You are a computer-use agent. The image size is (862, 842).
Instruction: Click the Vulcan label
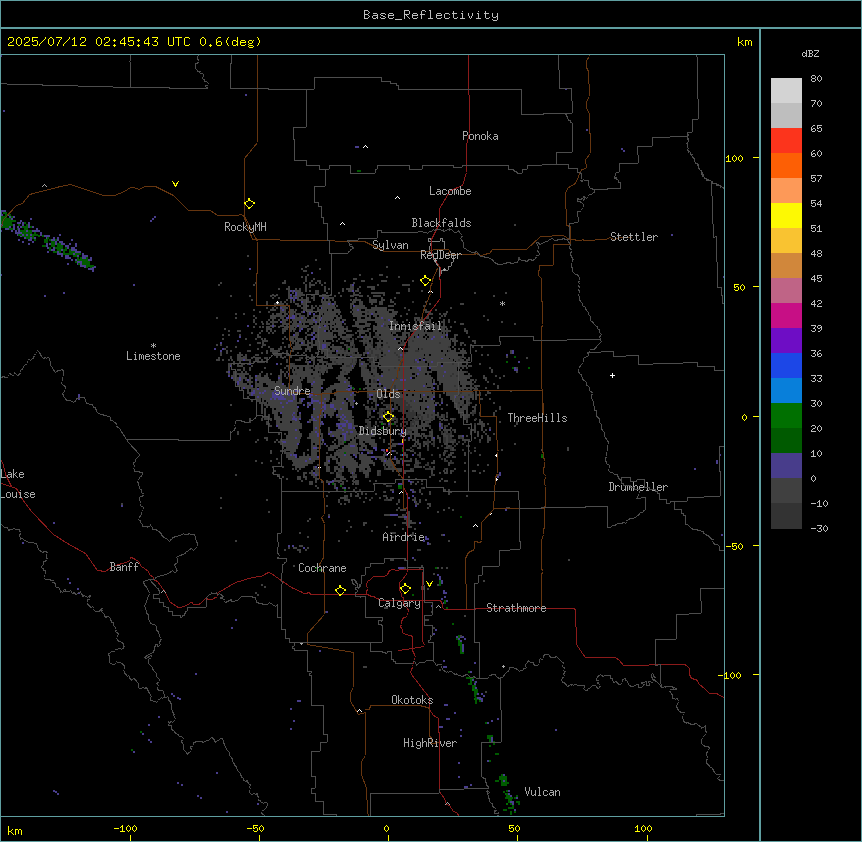[542, 792]
